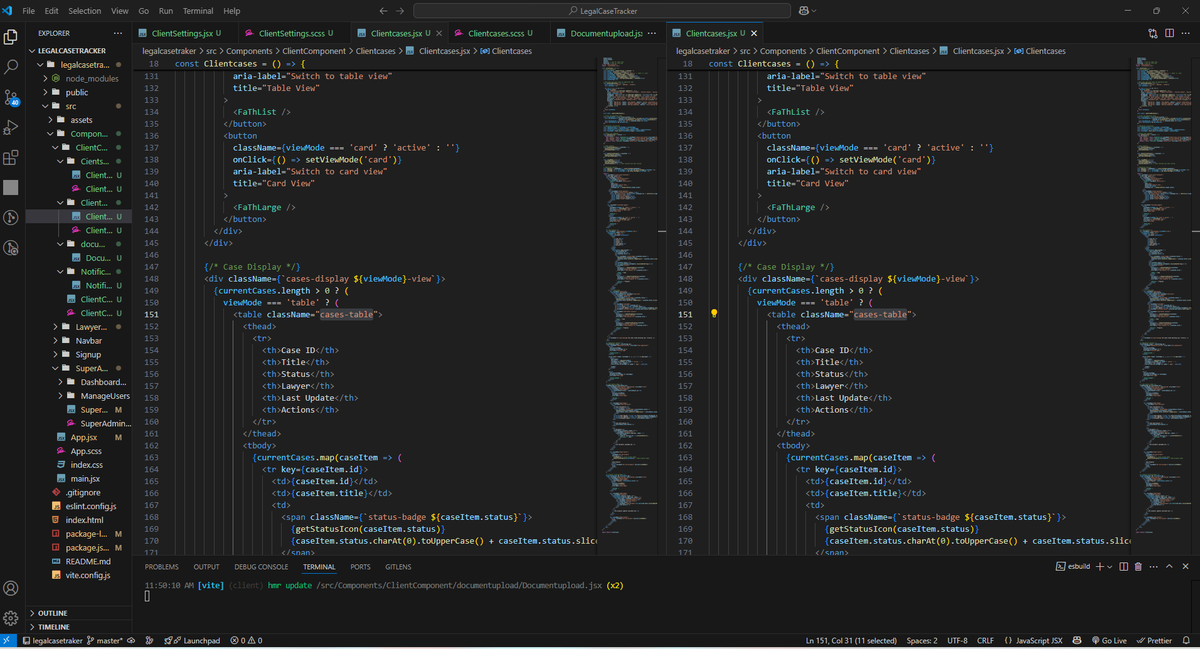1200x649 pixels.
Task: Close the terminal panel with X
Action: [1186, 566]
